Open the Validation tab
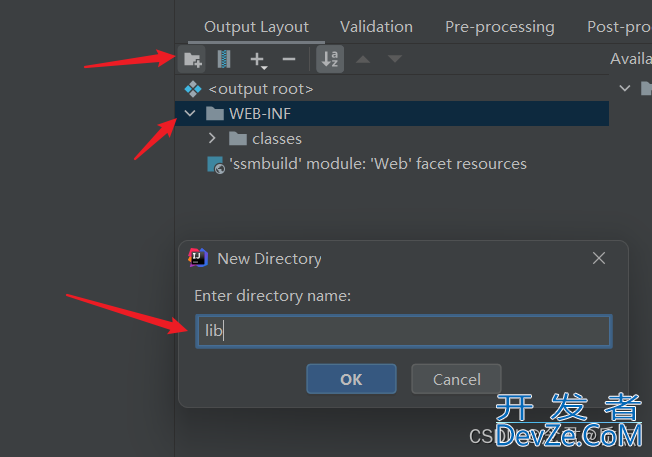 [x=376, y=27]
